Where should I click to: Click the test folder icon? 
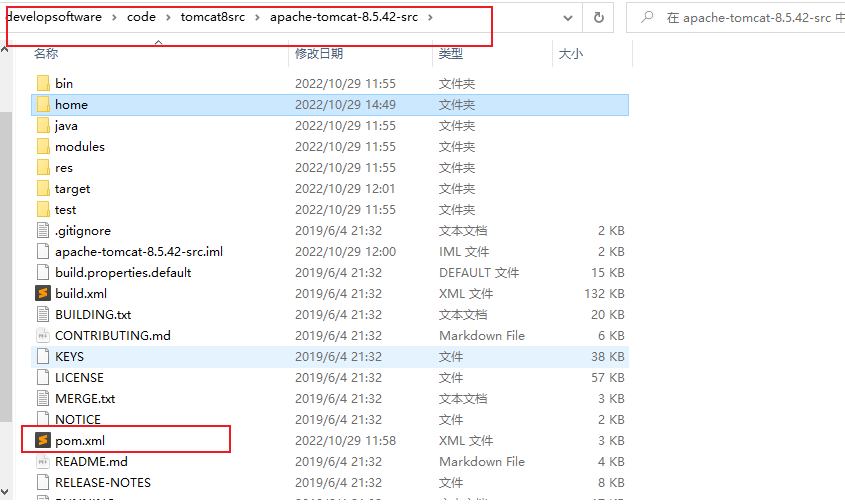(x=43, y=210)
